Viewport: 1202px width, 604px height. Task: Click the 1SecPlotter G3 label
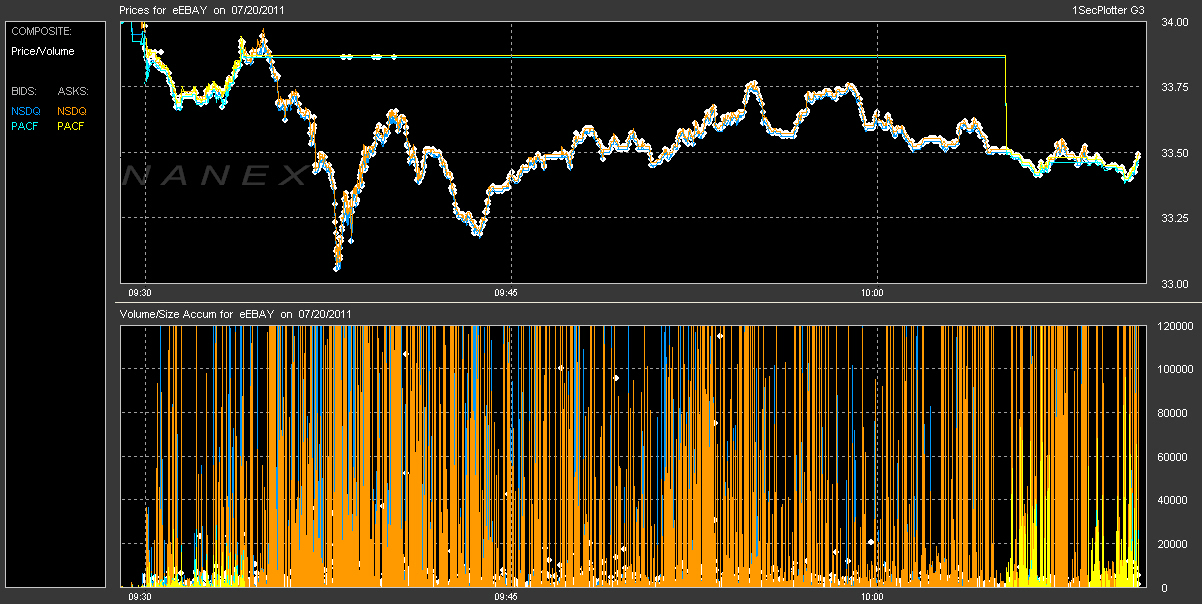coord(1108,9)
